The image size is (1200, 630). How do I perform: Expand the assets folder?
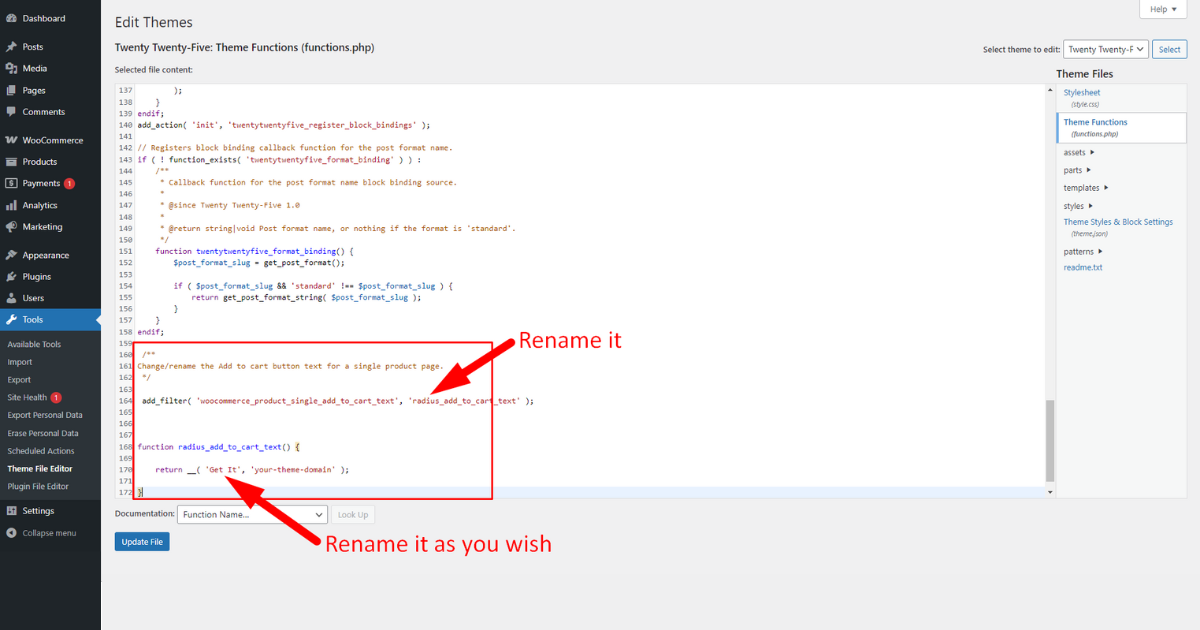1079,153
